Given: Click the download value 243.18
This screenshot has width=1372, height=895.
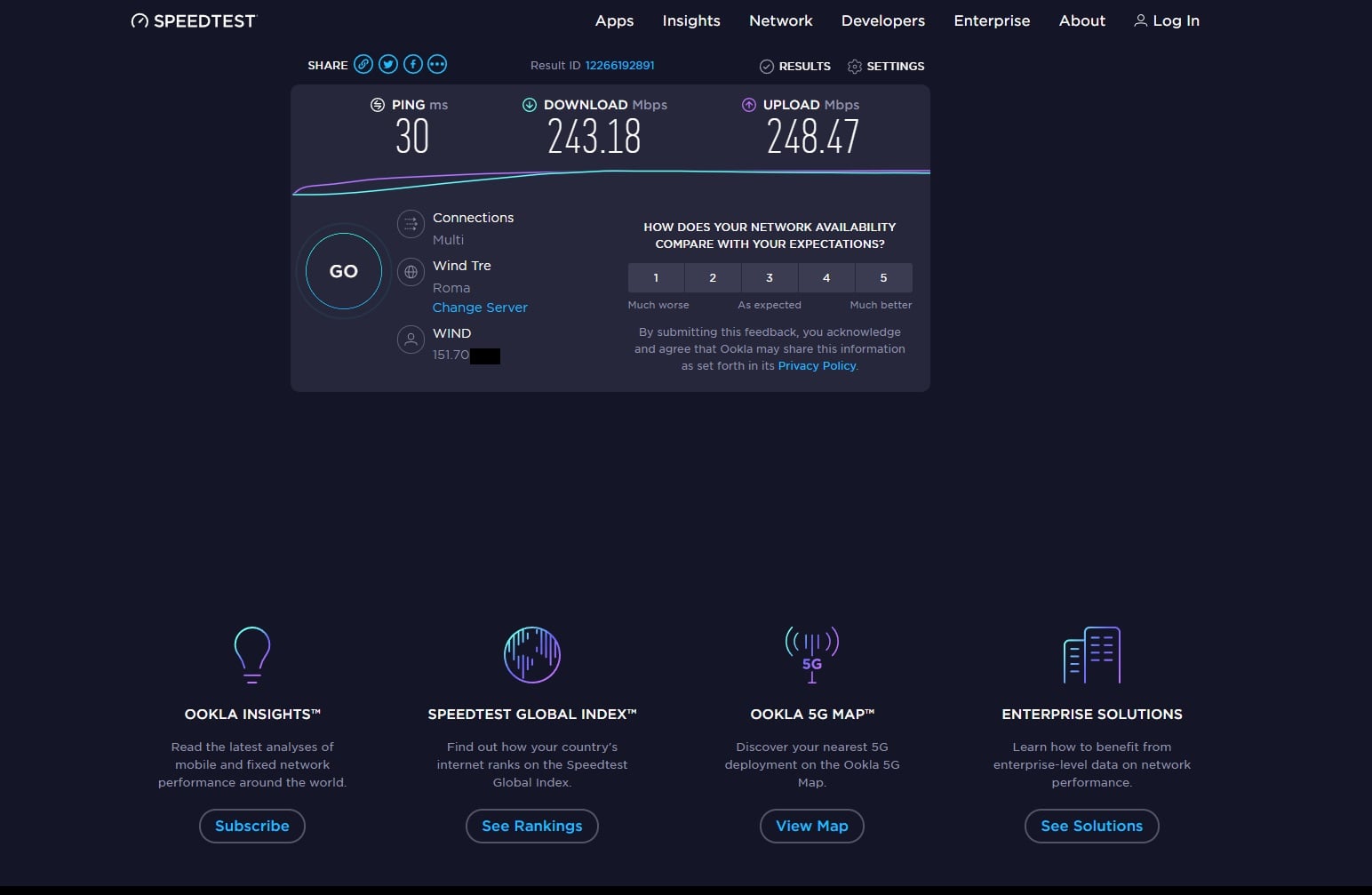Looking at the screenshot, I should [x=594, y=137].
